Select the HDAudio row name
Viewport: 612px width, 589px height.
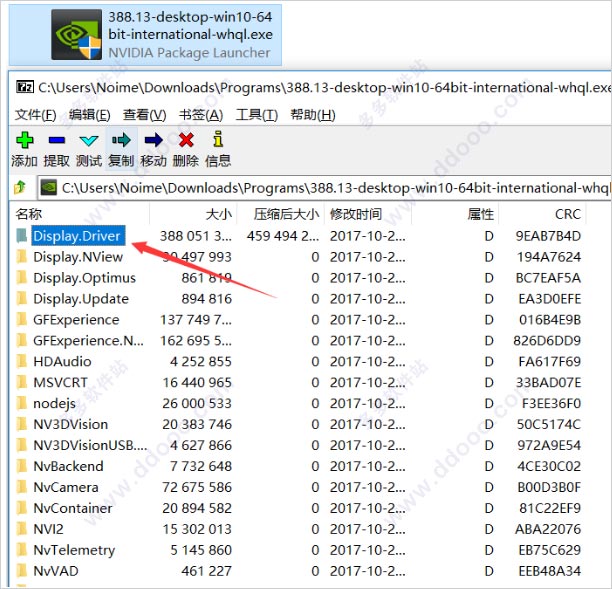pos(62,361)
